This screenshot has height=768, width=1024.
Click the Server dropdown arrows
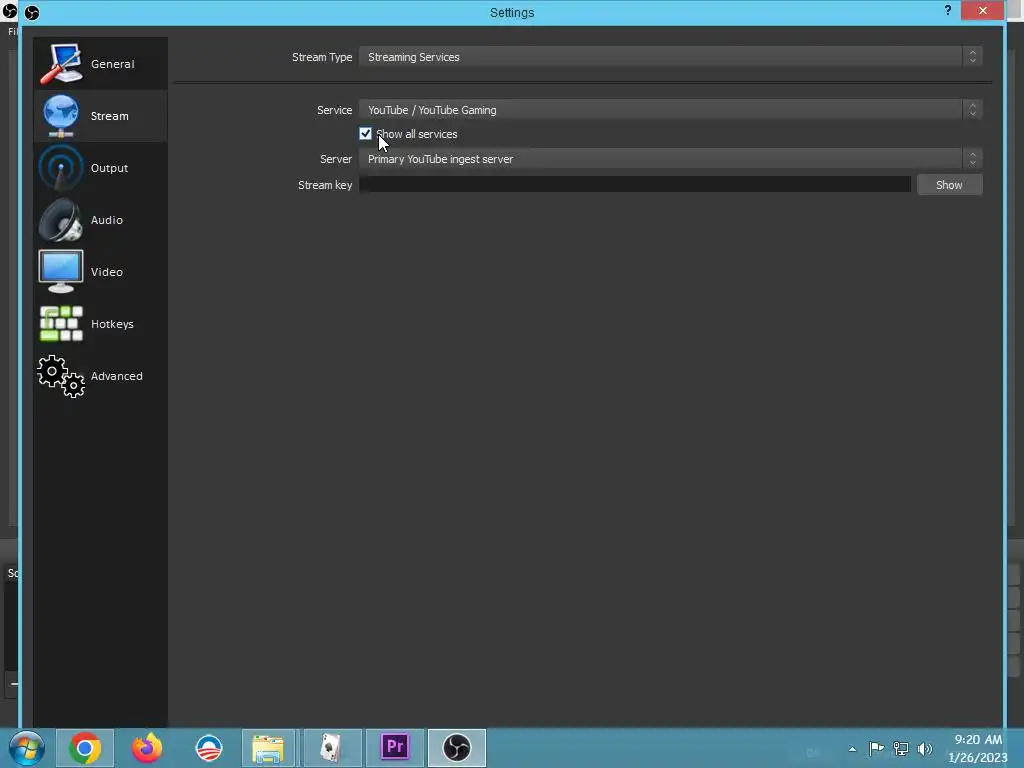point(972,159)
